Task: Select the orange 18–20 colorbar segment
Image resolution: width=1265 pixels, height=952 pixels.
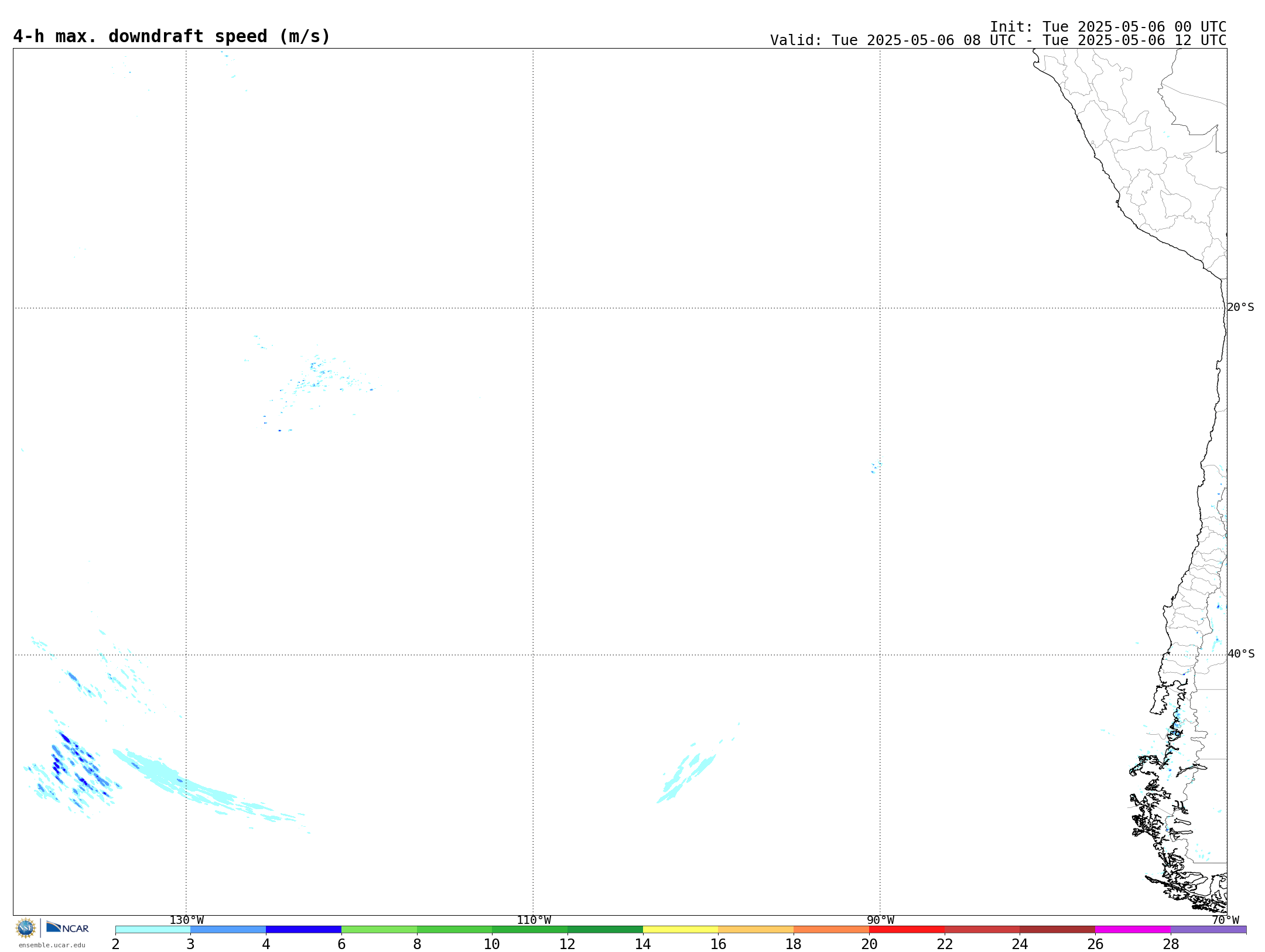Action: [x=831, y=930]
